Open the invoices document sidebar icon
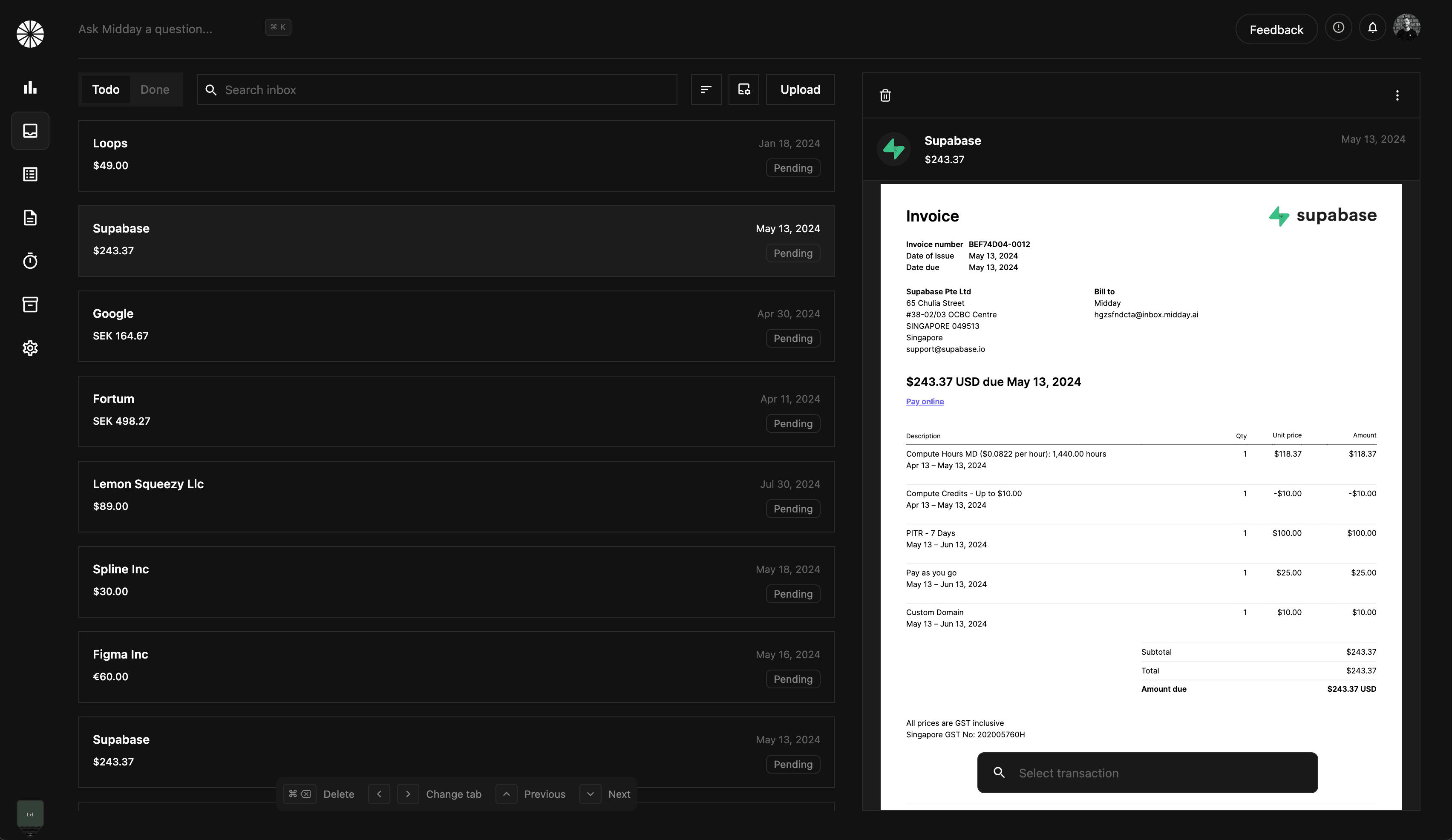Viewport: 1452px width, 840px height. coord(30,218)
